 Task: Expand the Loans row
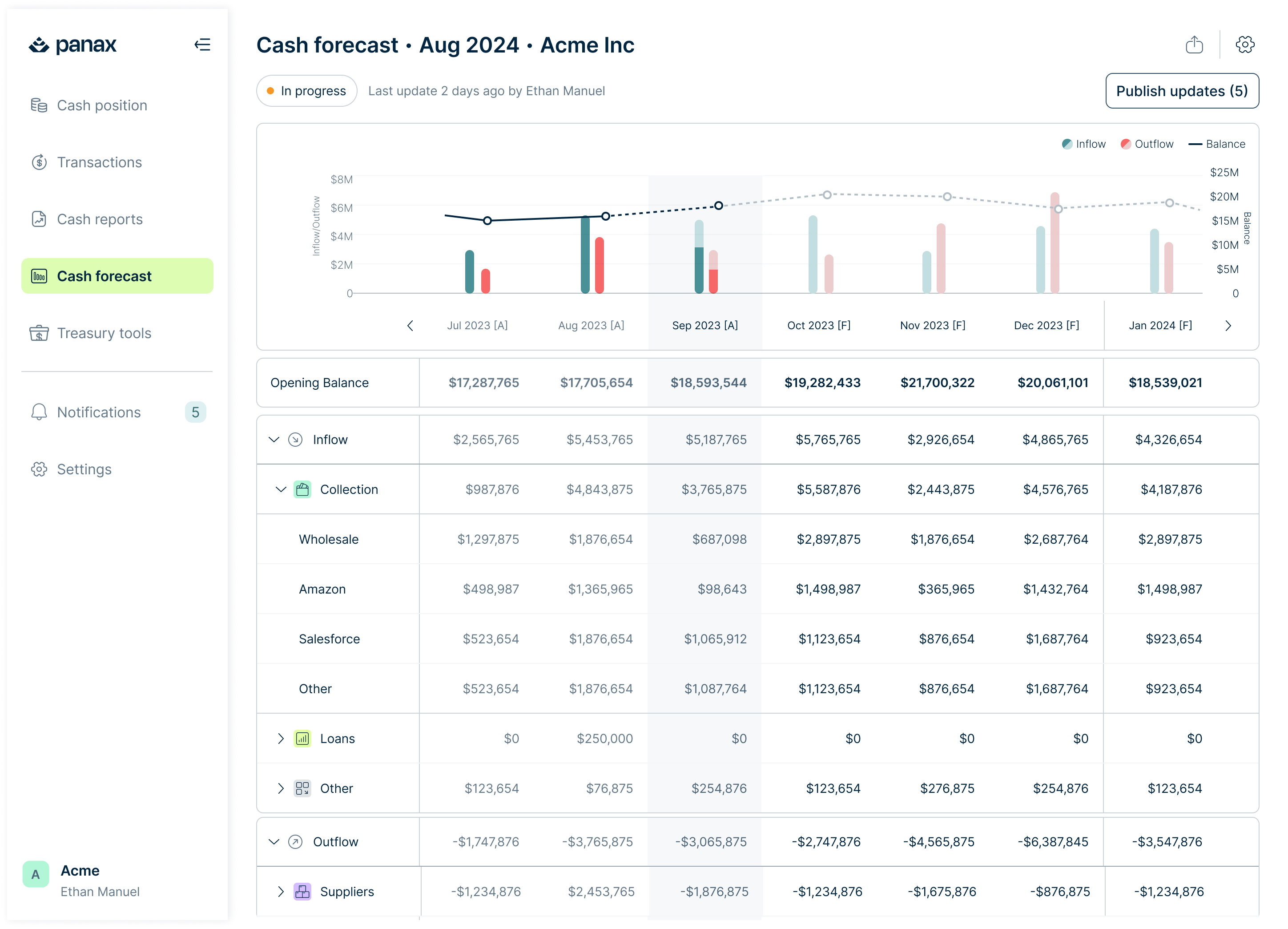click(280, 738)
